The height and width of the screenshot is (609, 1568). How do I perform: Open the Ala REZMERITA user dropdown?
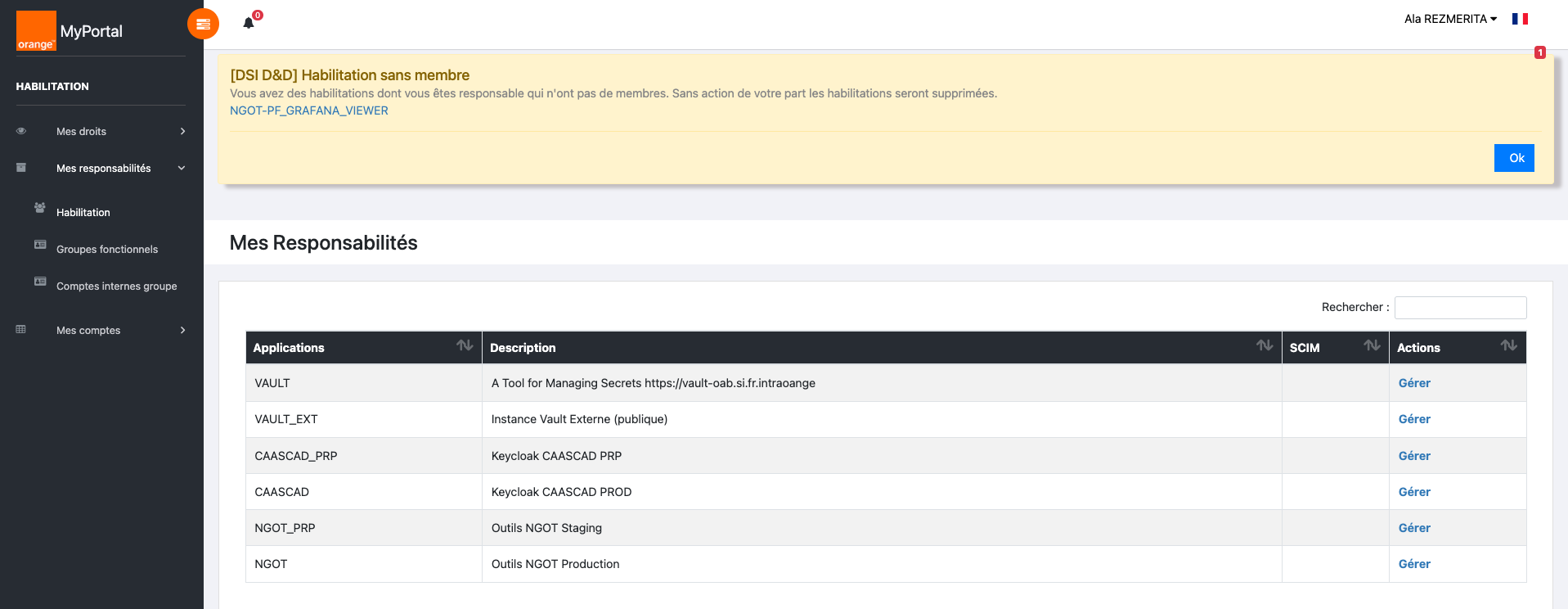click(1450, 19)
